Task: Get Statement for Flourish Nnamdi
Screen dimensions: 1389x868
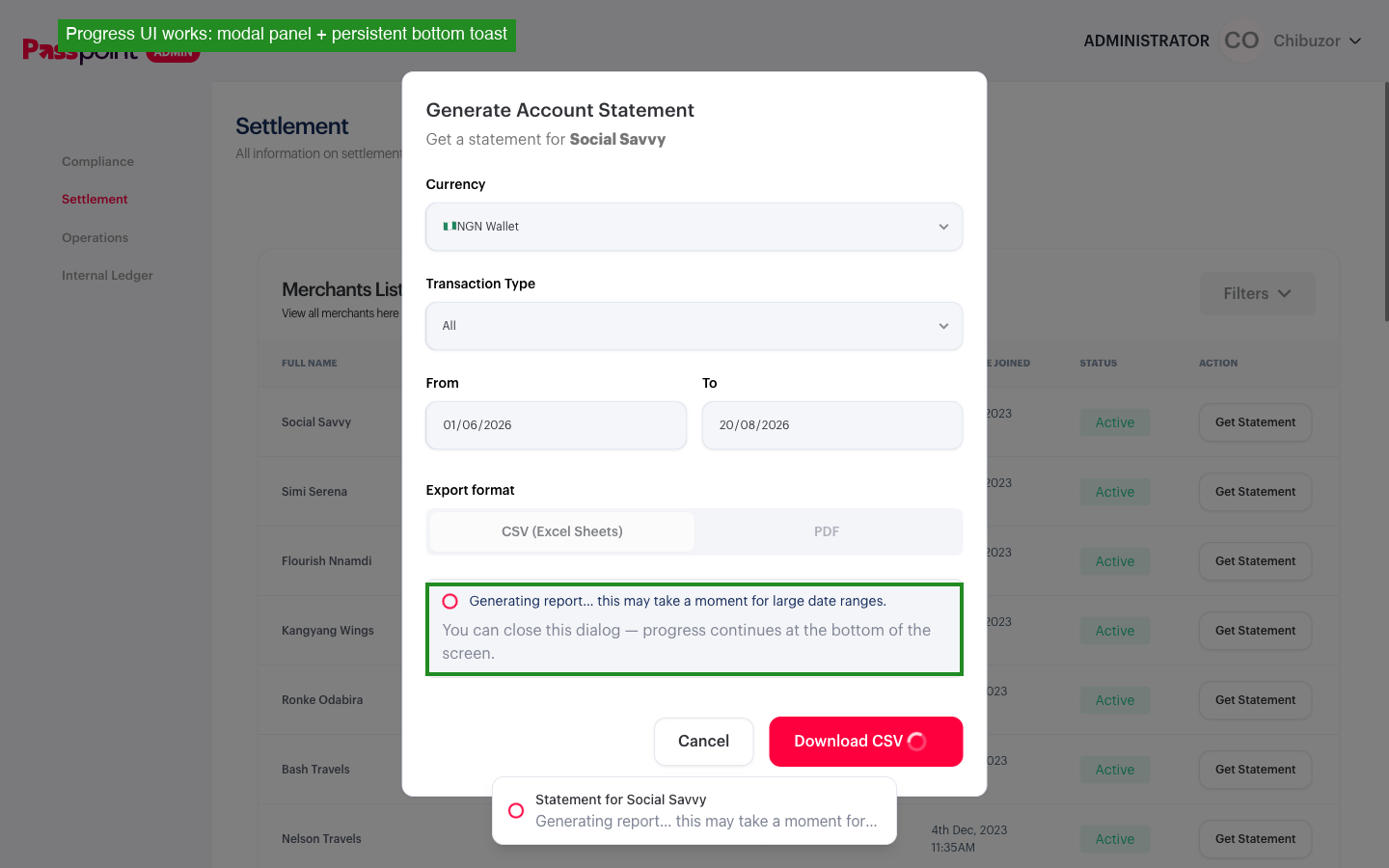Action: tap(1255, 561)
